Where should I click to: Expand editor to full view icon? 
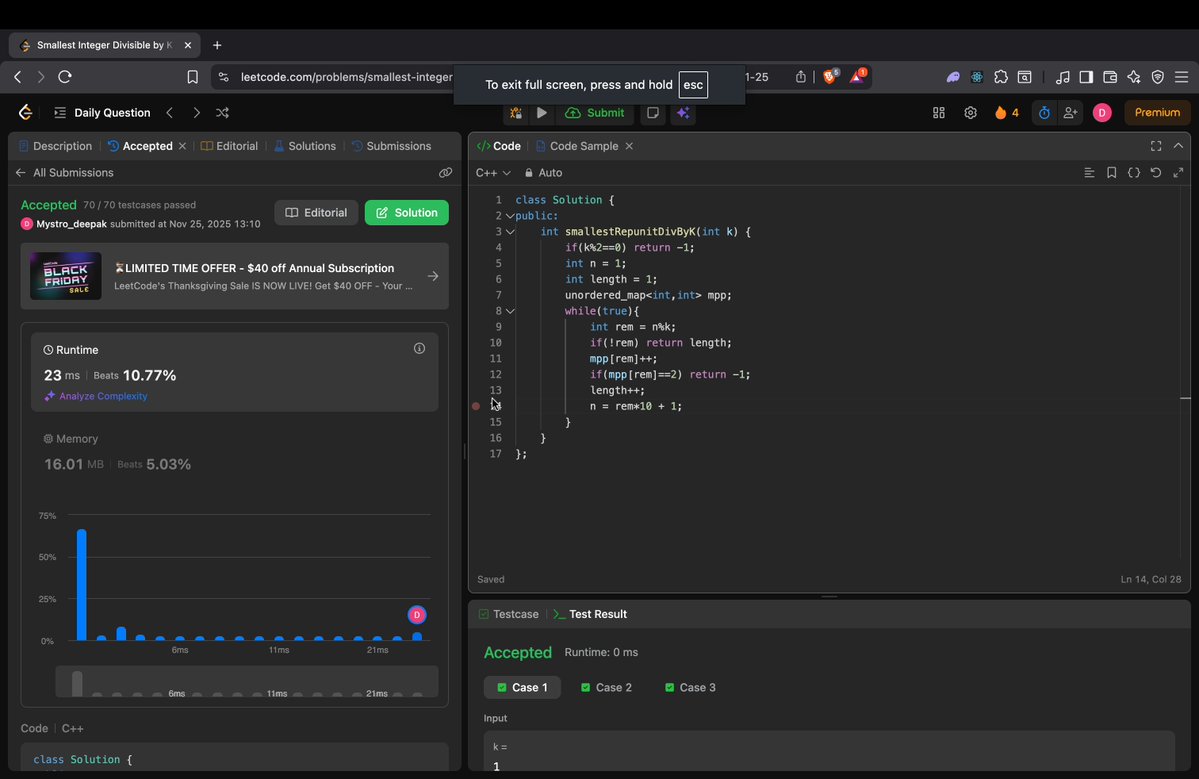click(x=1178, y=173)
